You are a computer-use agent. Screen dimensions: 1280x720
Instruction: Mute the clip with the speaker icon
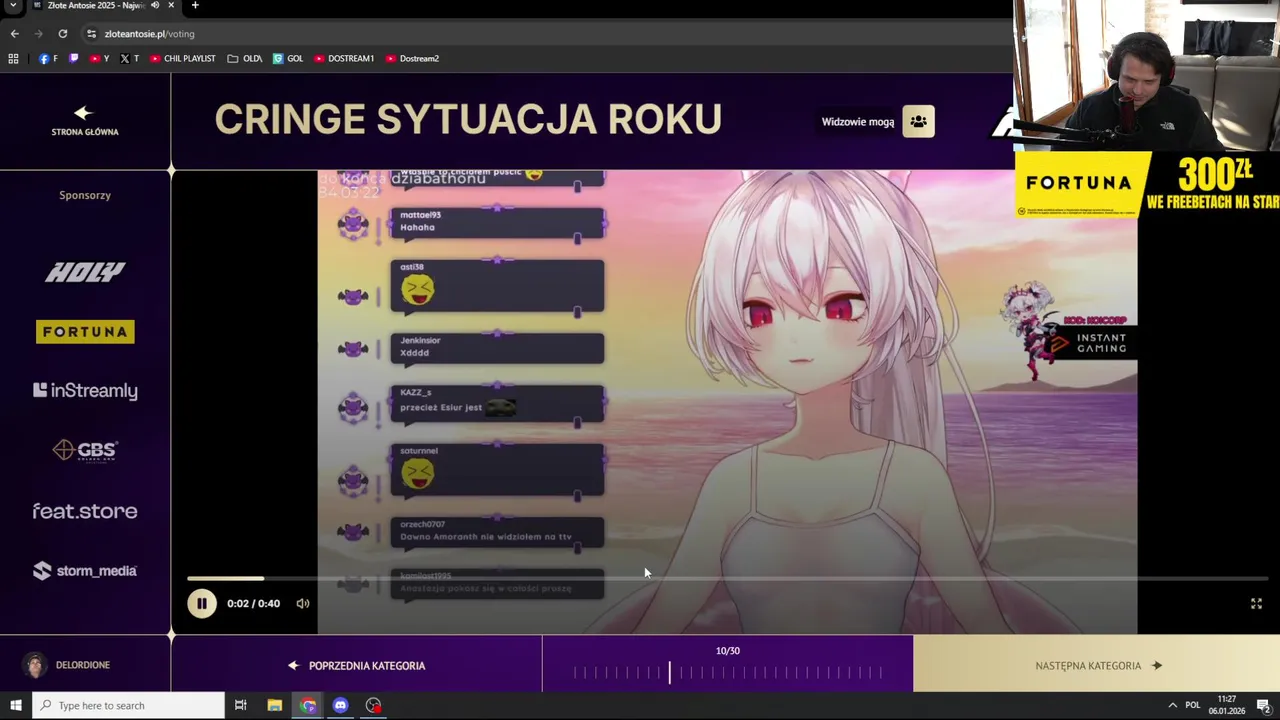pyautogui.click(x=303, y=603)
